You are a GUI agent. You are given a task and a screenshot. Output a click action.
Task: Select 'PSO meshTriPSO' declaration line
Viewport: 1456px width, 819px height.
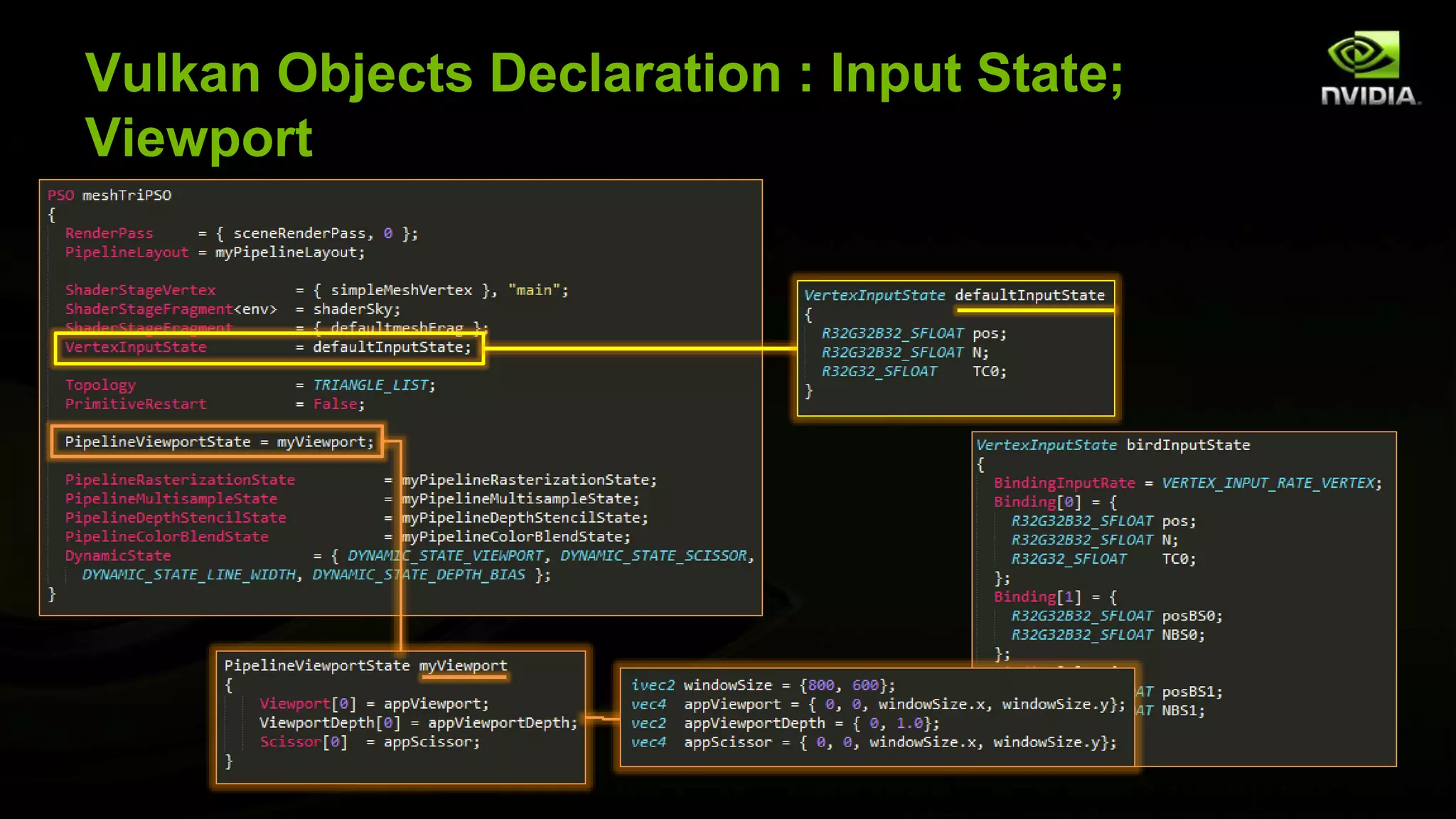click(109, 196)
